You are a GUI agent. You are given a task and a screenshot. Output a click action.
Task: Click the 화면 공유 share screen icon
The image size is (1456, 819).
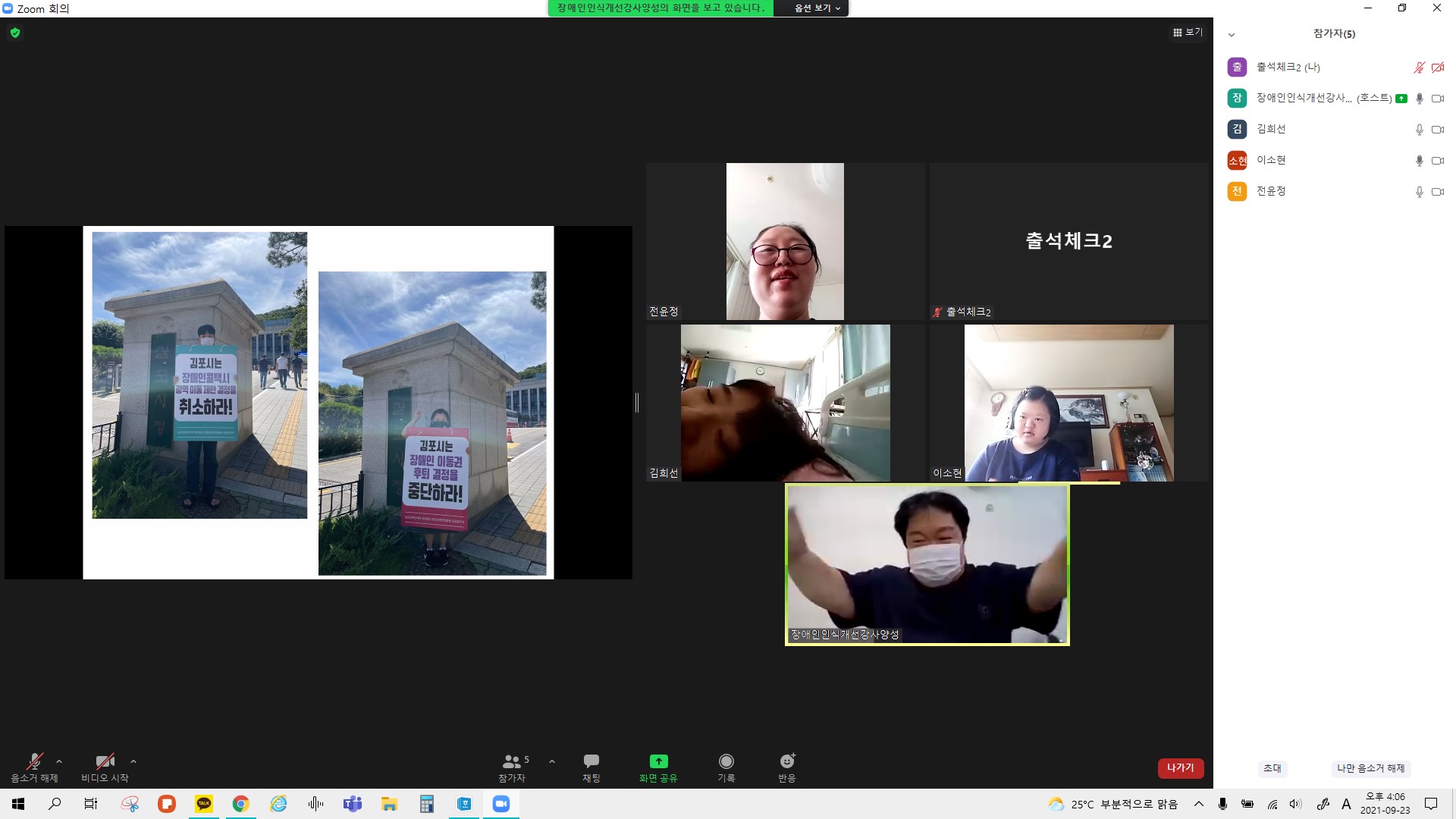pyautogui.click(x=658, y=761)
